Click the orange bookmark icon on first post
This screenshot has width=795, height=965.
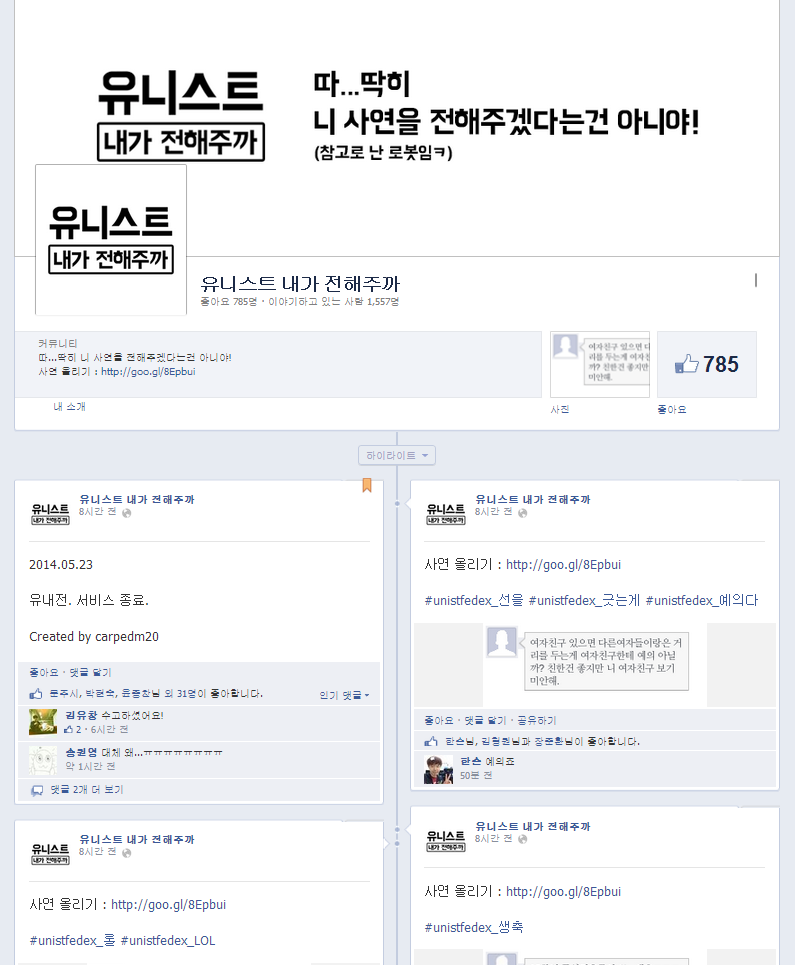click(x=367, y=485)
